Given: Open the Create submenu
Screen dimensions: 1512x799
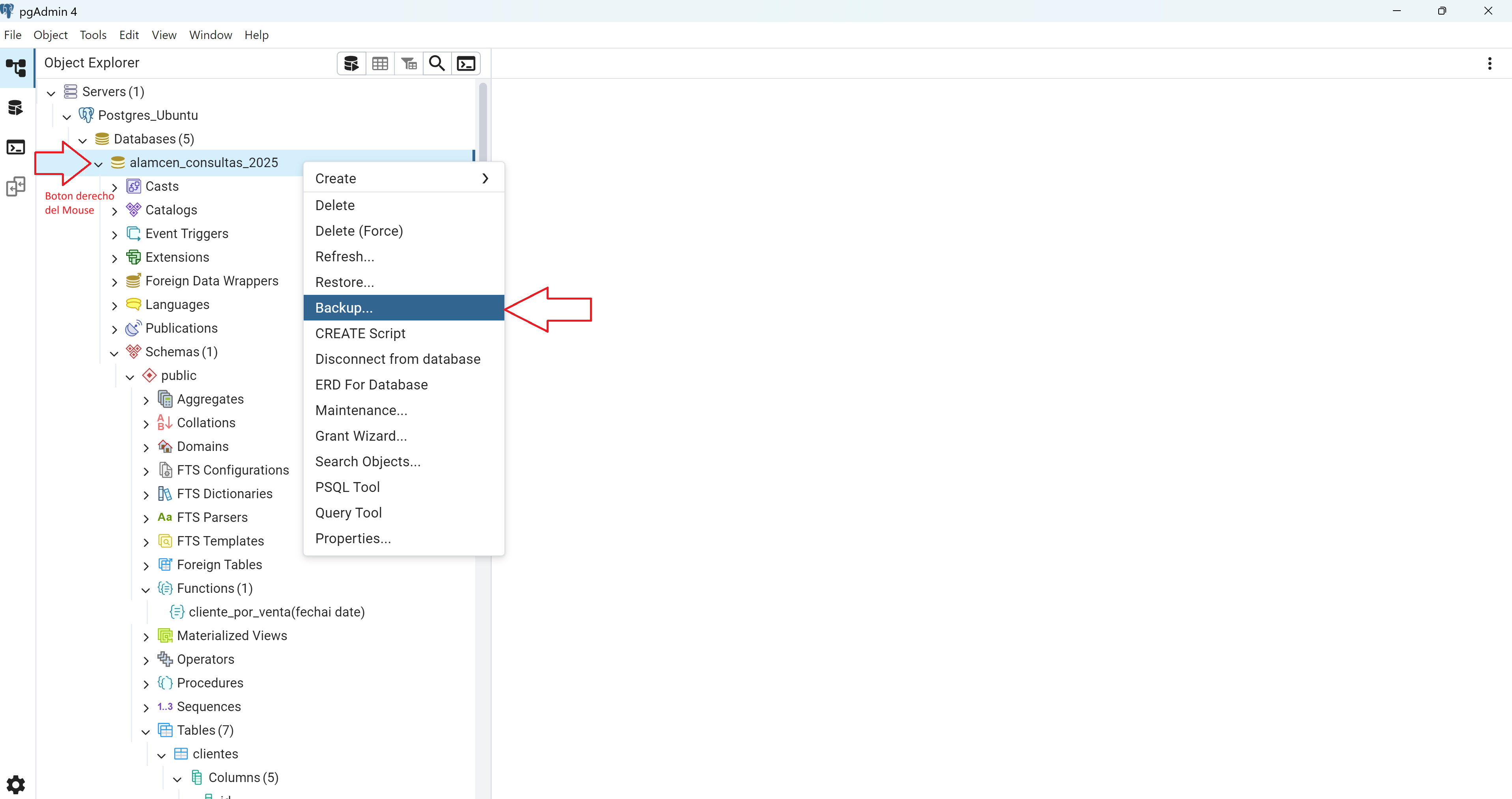Looking at the screenshot, I should [x=403, y=178].
